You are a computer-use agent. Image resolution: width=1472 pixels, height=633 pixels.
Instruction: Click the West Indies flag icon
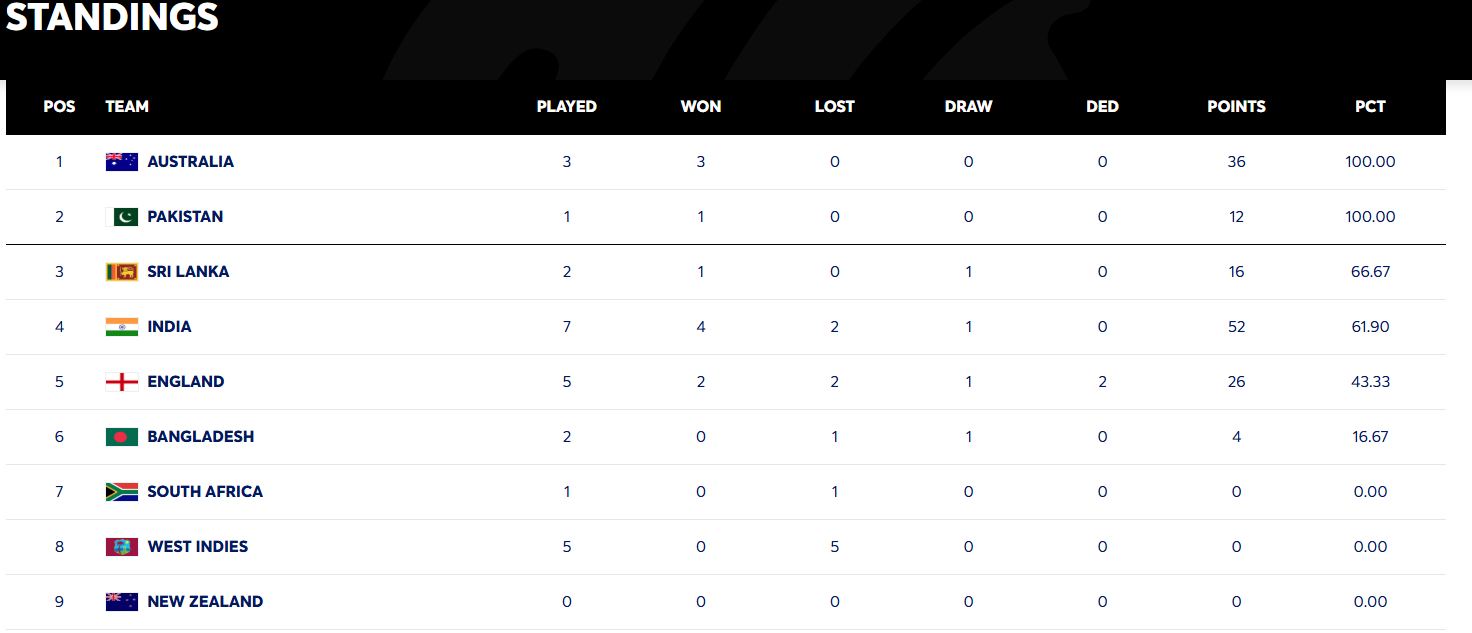coord(121,547)
